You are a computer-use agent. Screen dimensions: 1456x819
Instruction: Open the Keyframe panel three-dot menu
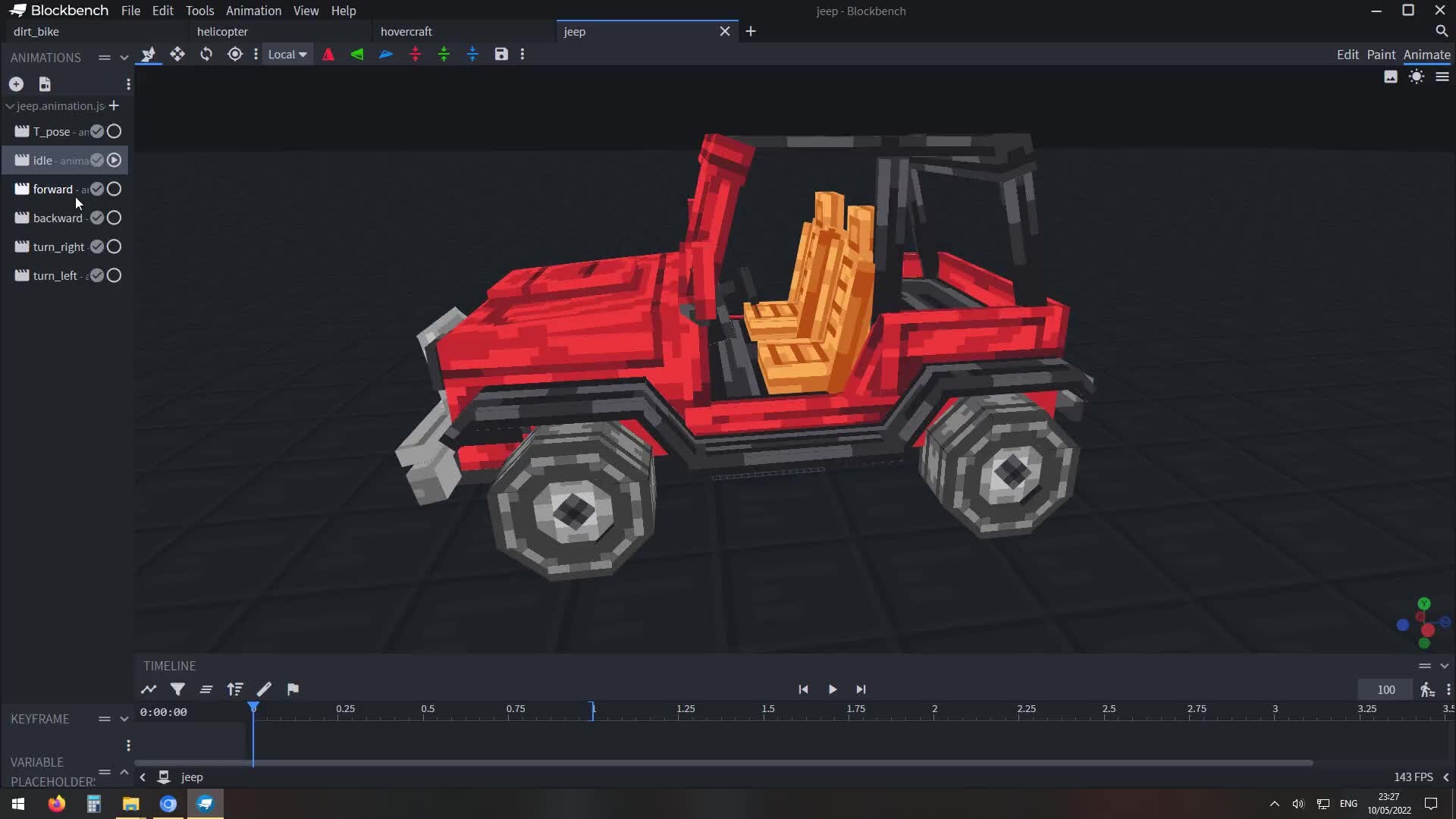click(128, 745)
